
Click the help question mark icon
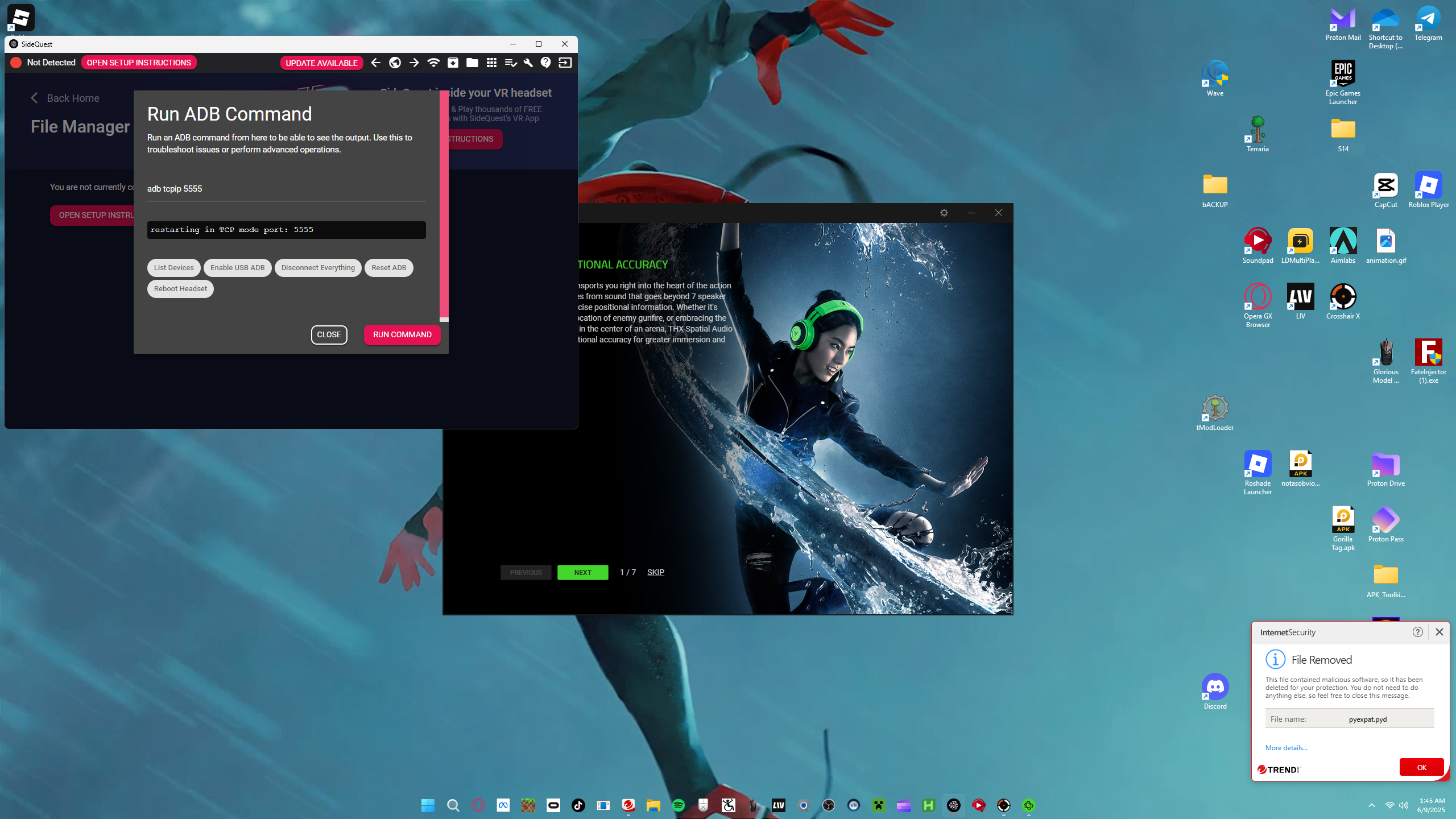(x=546, y=63)
